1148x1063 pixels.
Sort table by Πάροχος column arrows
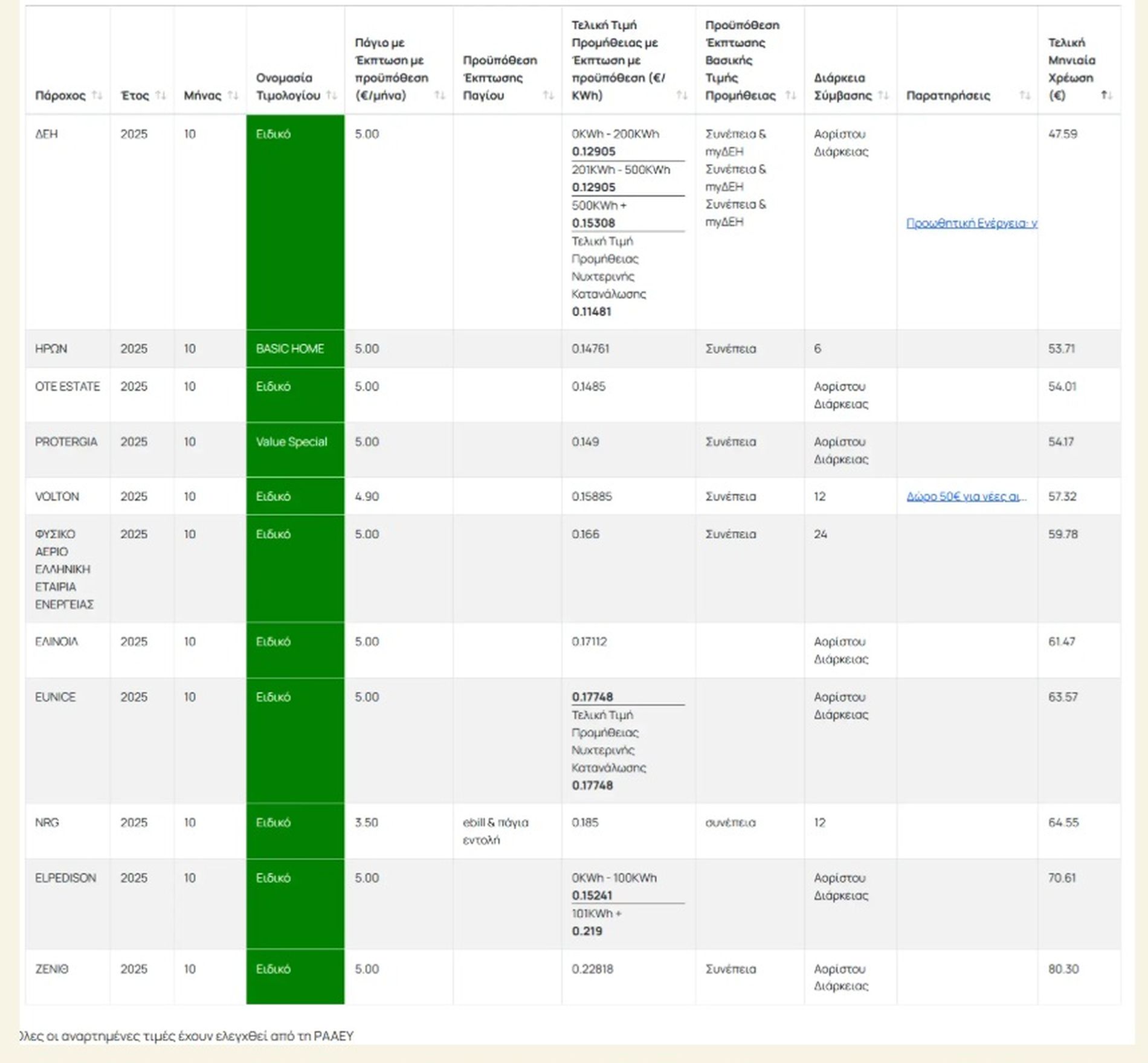point(97,95)
